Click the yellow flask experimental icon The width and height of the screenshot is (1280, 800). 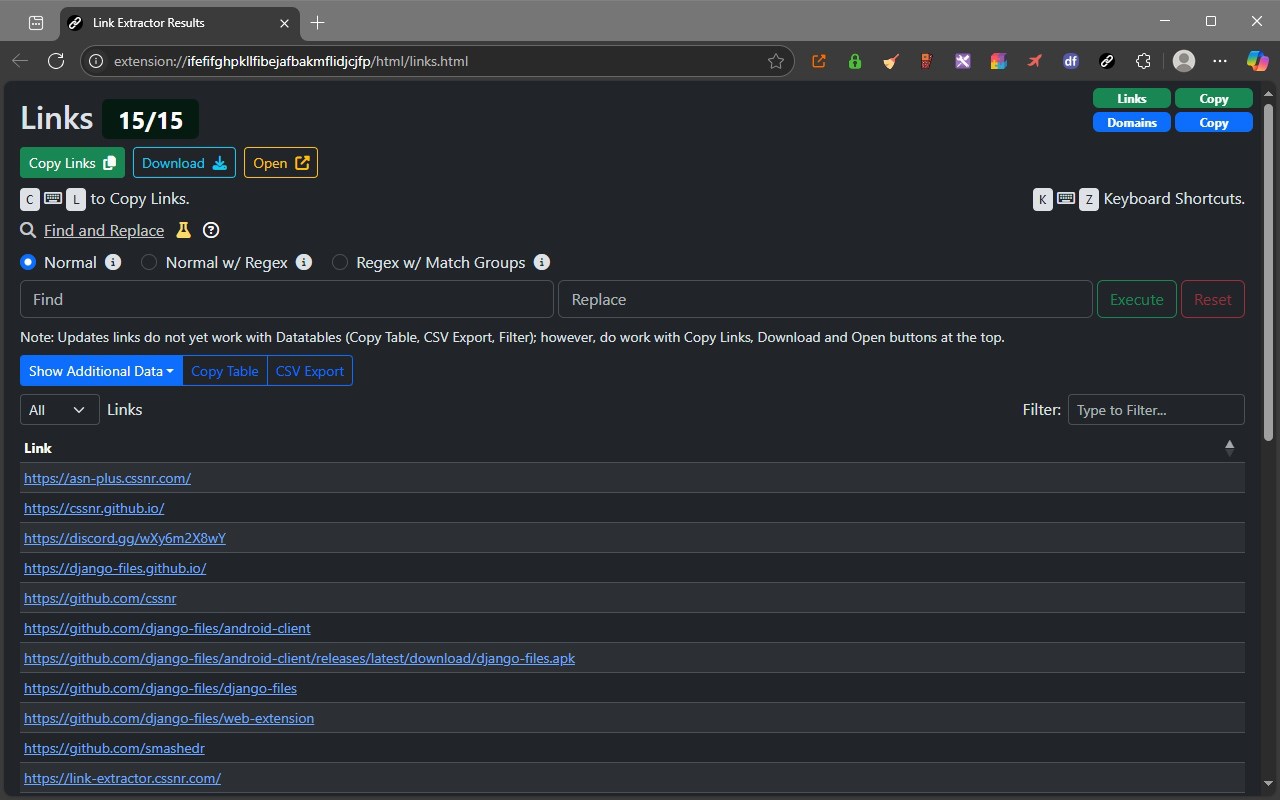click(x=183, y=230)
